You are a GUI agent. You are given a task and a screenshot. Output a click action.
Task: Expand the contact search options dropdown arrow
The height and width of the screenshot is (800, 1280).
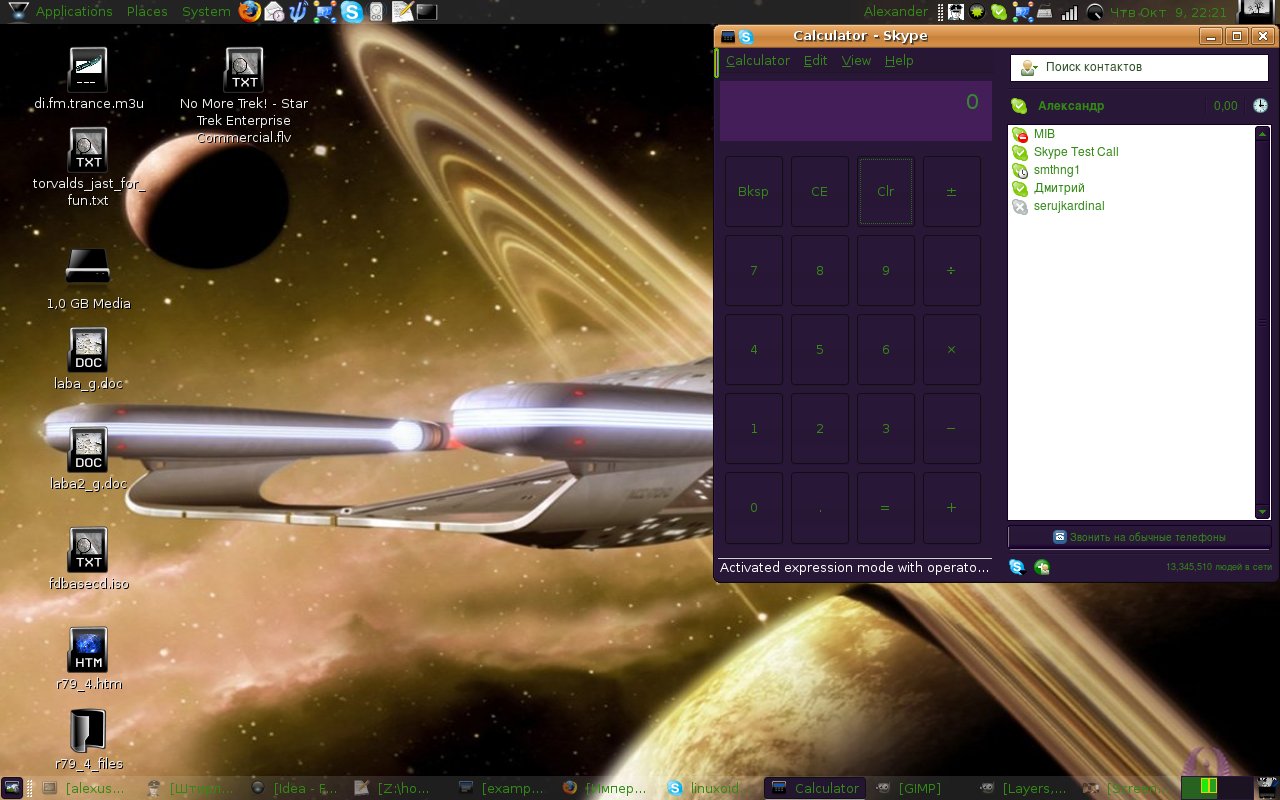1034,68
